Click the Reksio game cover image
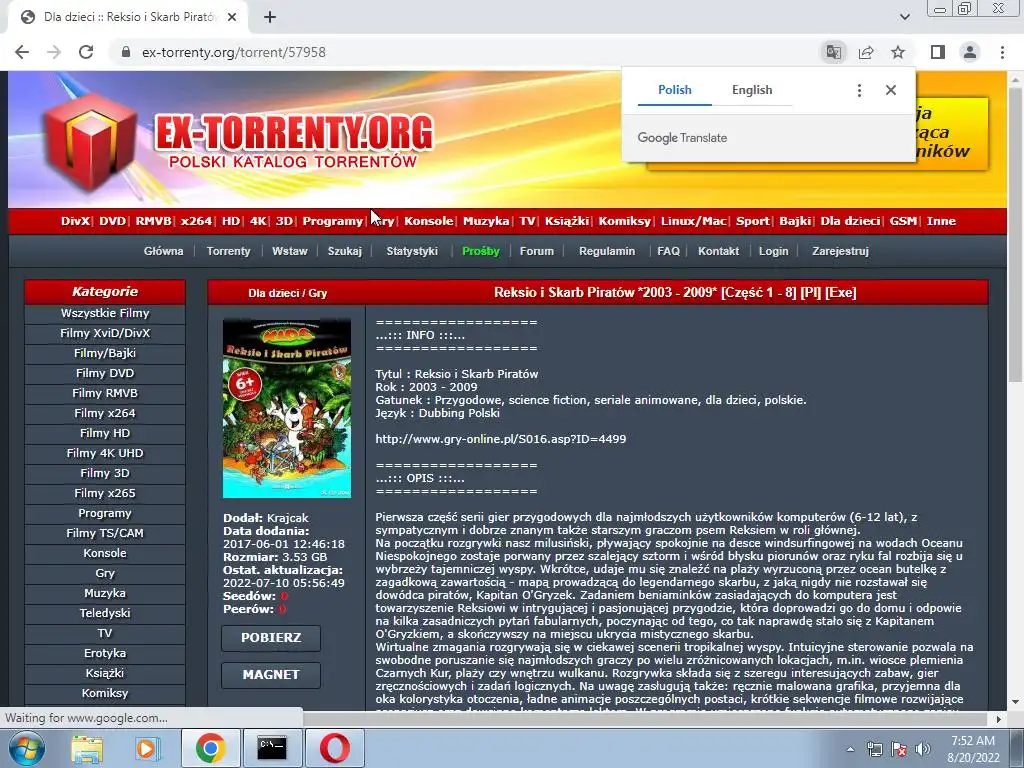 [x=287, y=408]
